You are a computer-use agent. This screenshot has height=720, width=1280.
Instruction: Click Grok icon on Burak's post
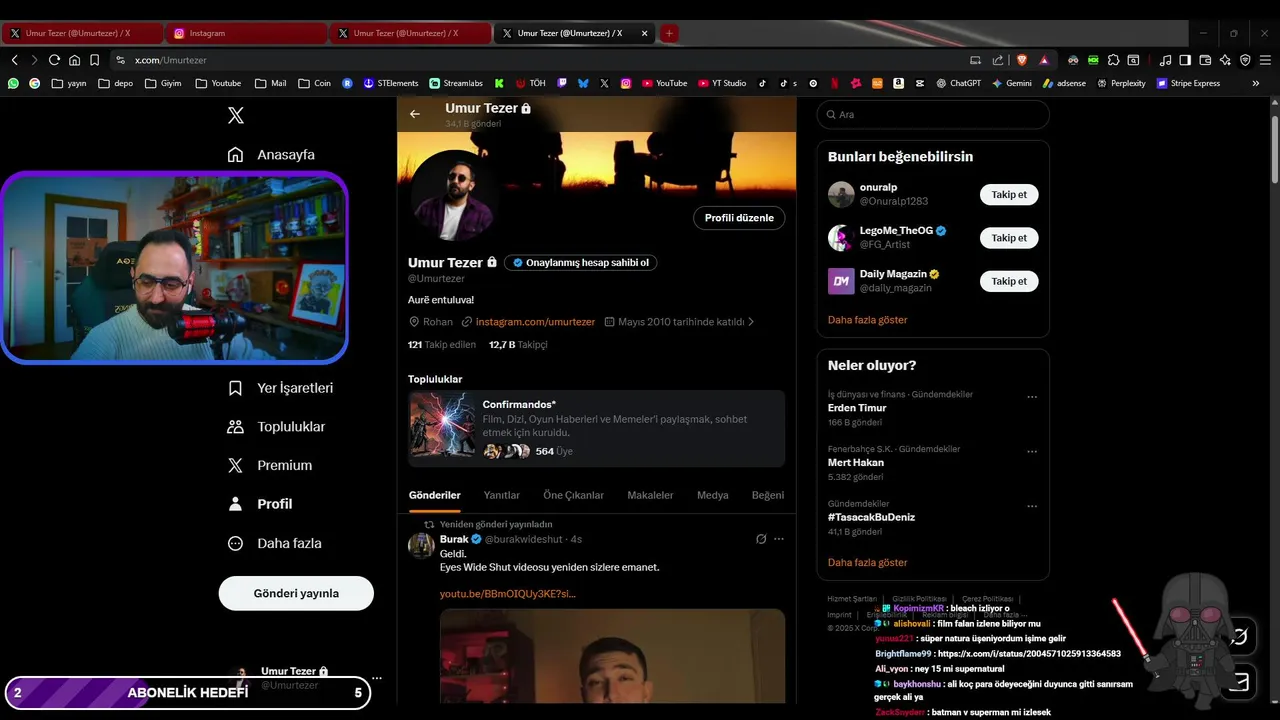tap(761, 539)
